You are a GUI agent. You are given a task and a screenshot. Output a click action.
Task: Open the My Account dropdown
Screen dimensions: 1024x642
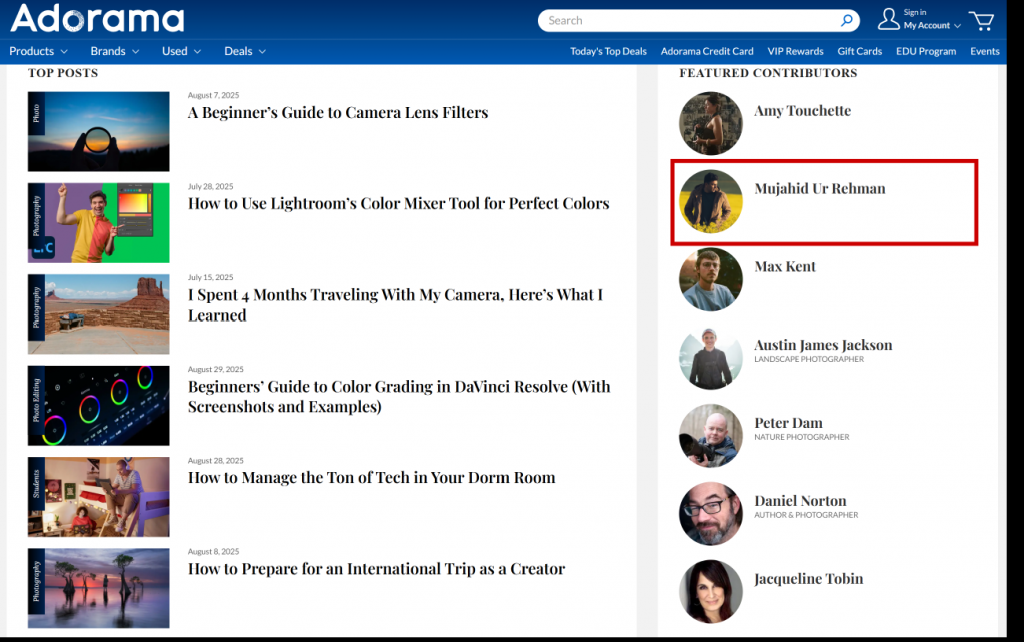pos(932,26)
